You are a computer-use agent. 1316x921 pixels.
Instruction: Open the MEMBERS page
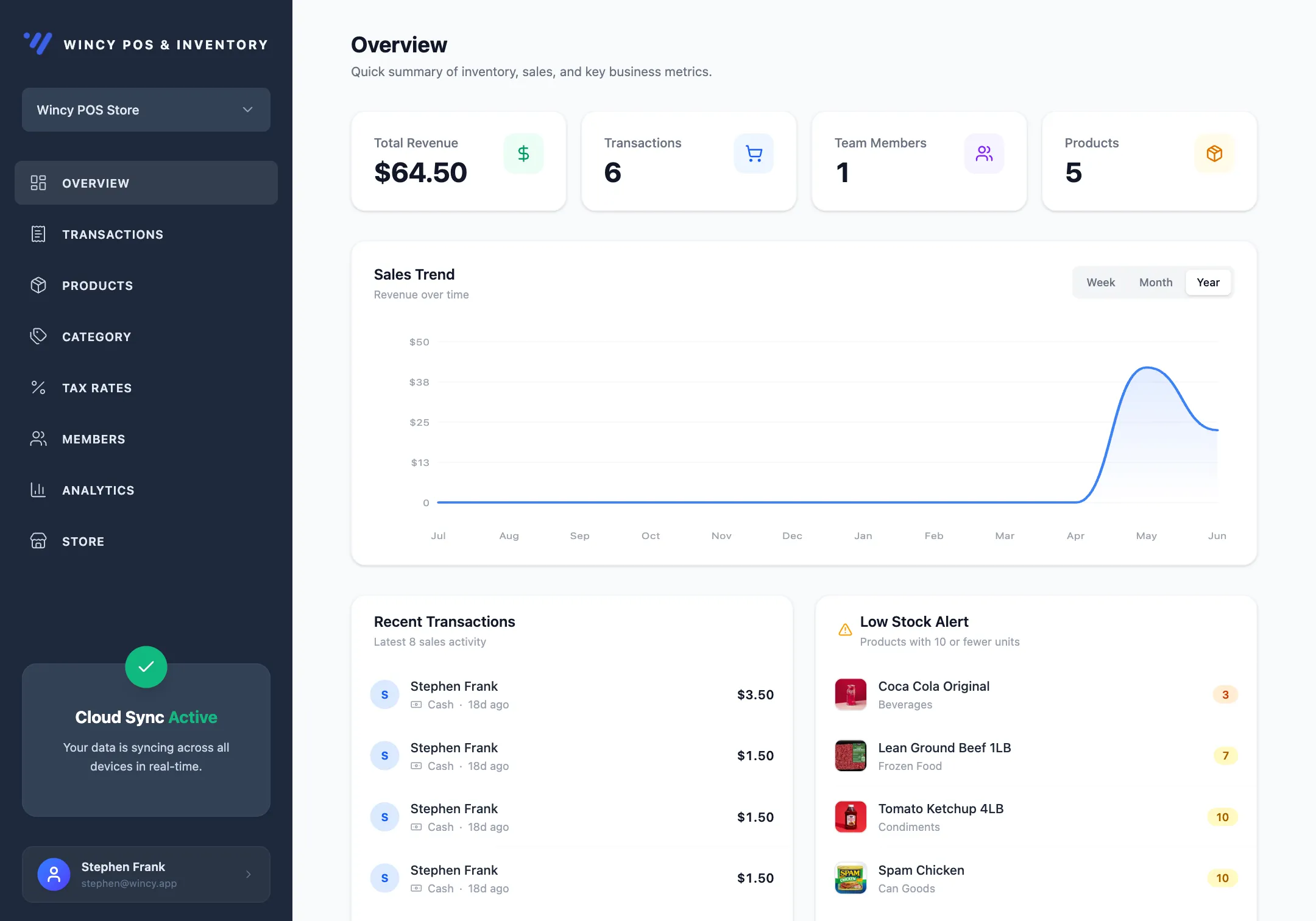(x=146, y=439)
